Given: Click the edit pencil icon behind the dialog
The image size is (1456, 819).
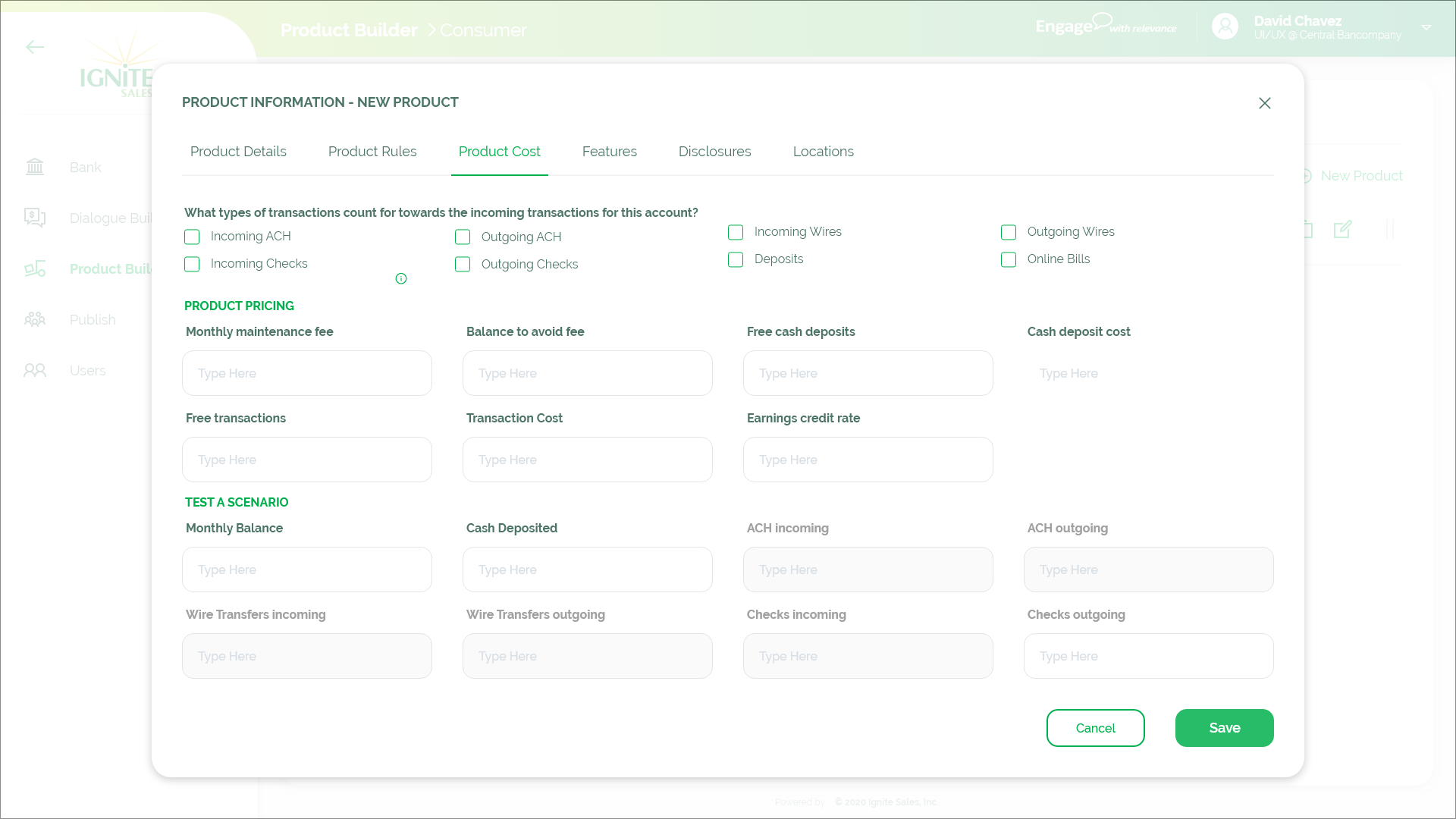Looking at the screenshot, I should (1342, 229).
